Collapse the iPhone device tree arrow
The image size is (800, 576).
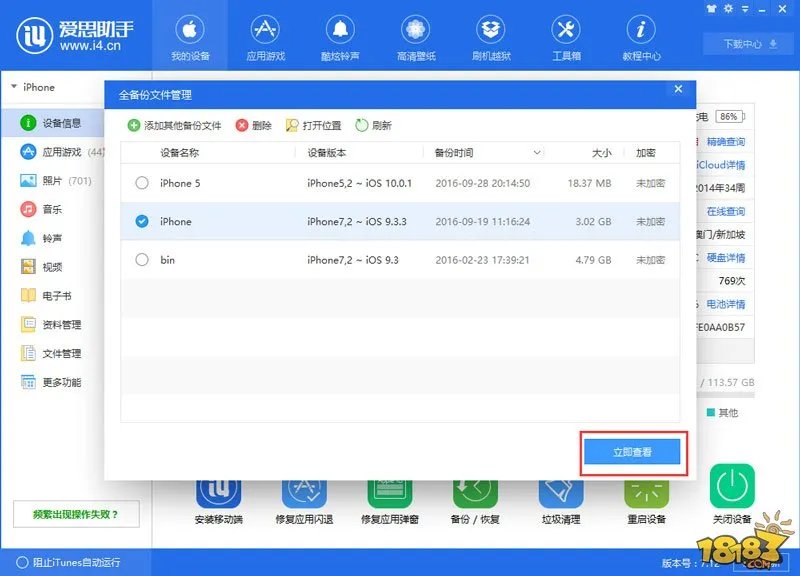pyautogui.click(x=14, y=87)
